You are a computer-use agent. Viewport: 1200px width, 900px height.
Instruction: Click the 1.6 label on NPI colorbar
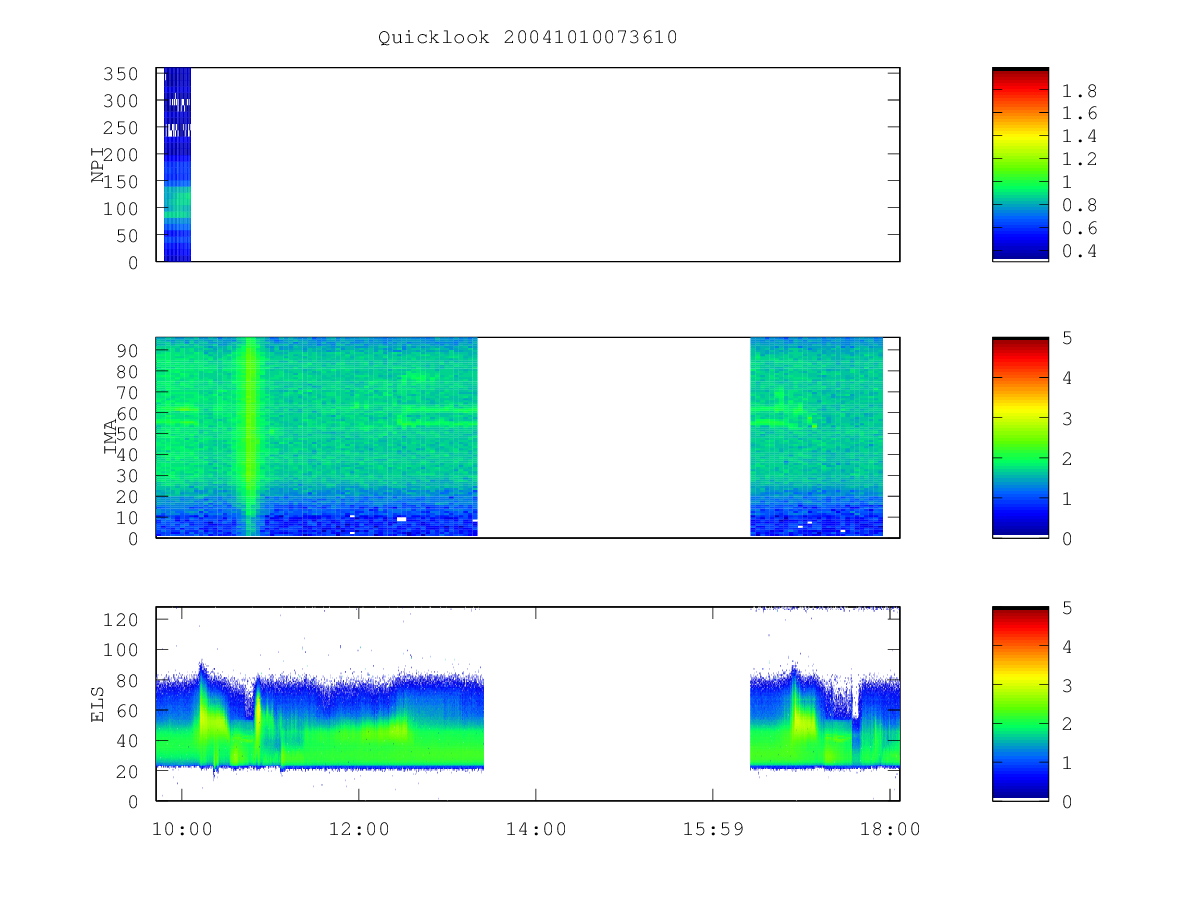click(x=1078, y=114)
